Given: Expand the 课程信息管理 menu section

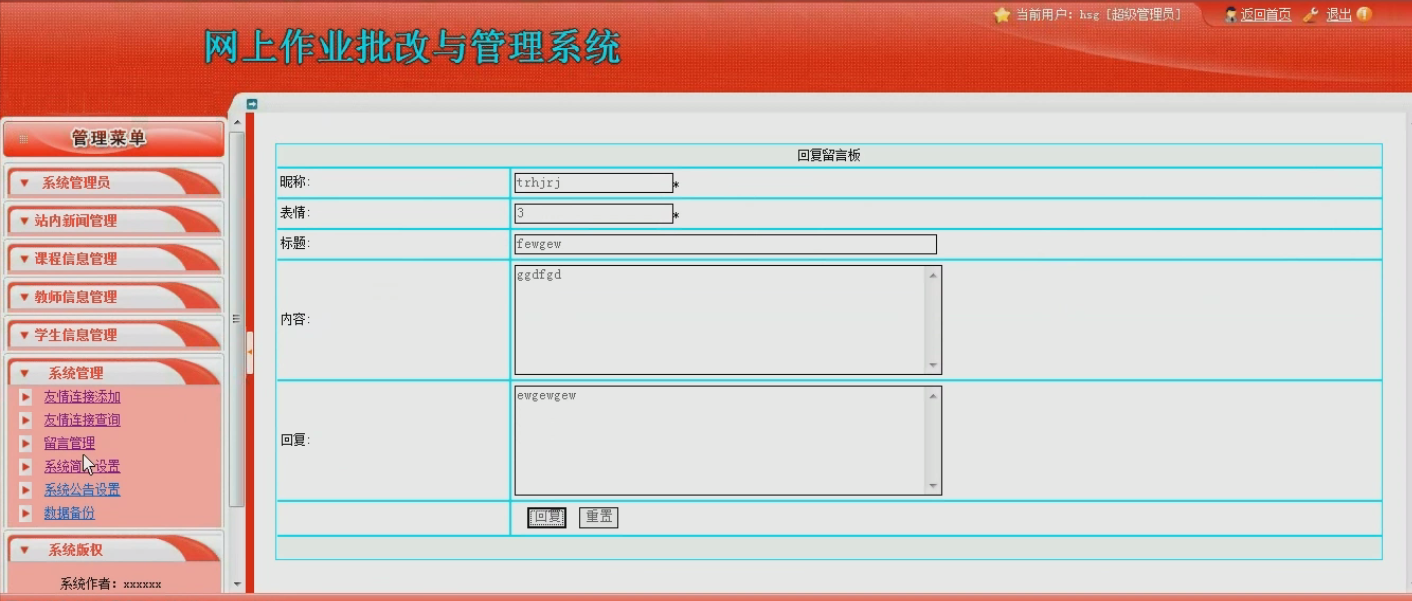Looking at the screenshot, I should pos(113,259).
